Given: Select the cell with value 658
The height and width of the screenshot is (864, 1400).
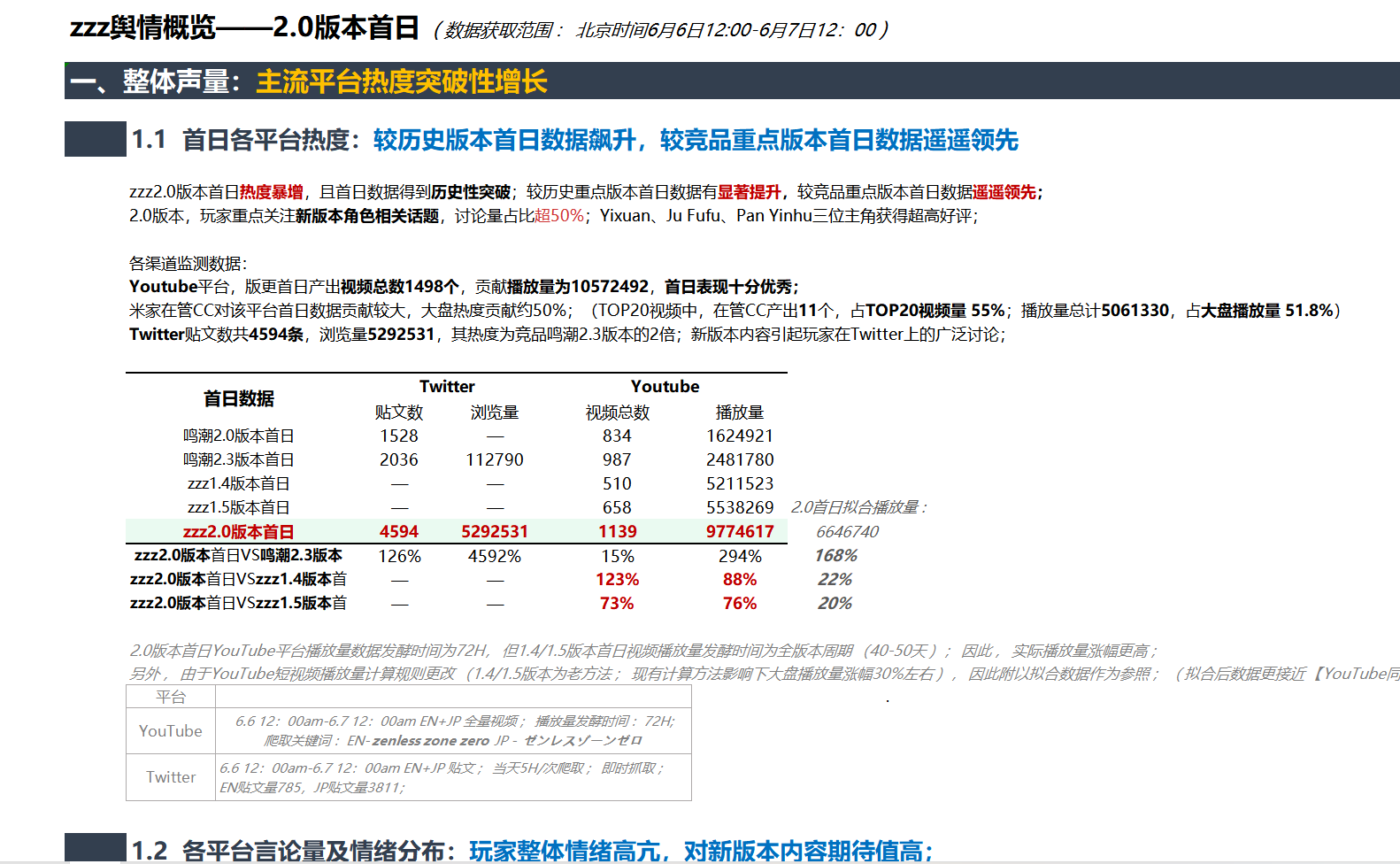Looking at the screenshot, I should tap(618, 507).
